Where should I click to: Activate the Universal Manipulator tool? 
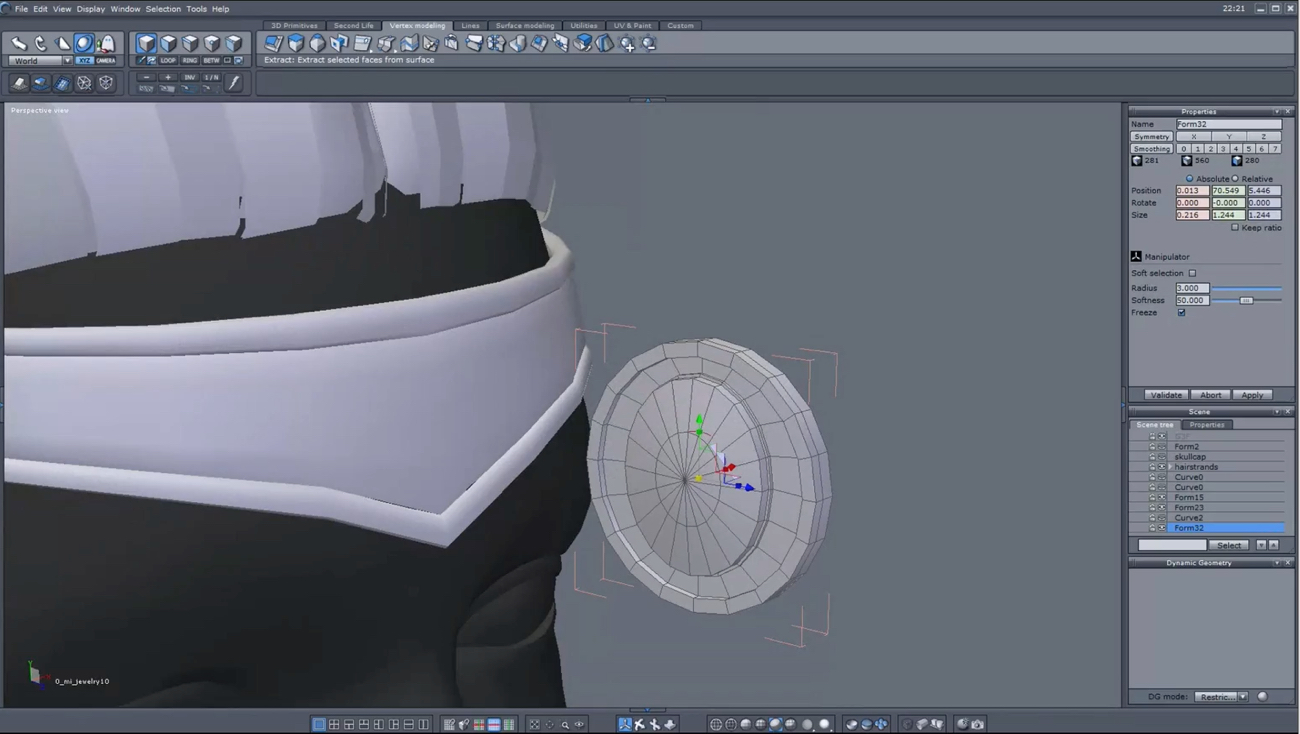(x=84, y=43)
